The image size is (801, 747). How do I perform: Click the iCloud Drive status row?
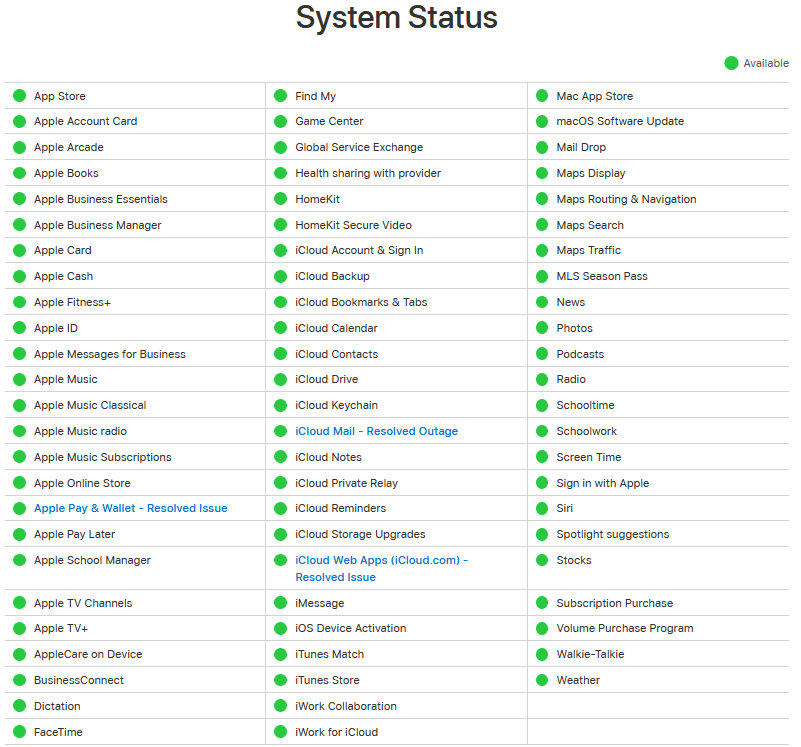point(326,379)
